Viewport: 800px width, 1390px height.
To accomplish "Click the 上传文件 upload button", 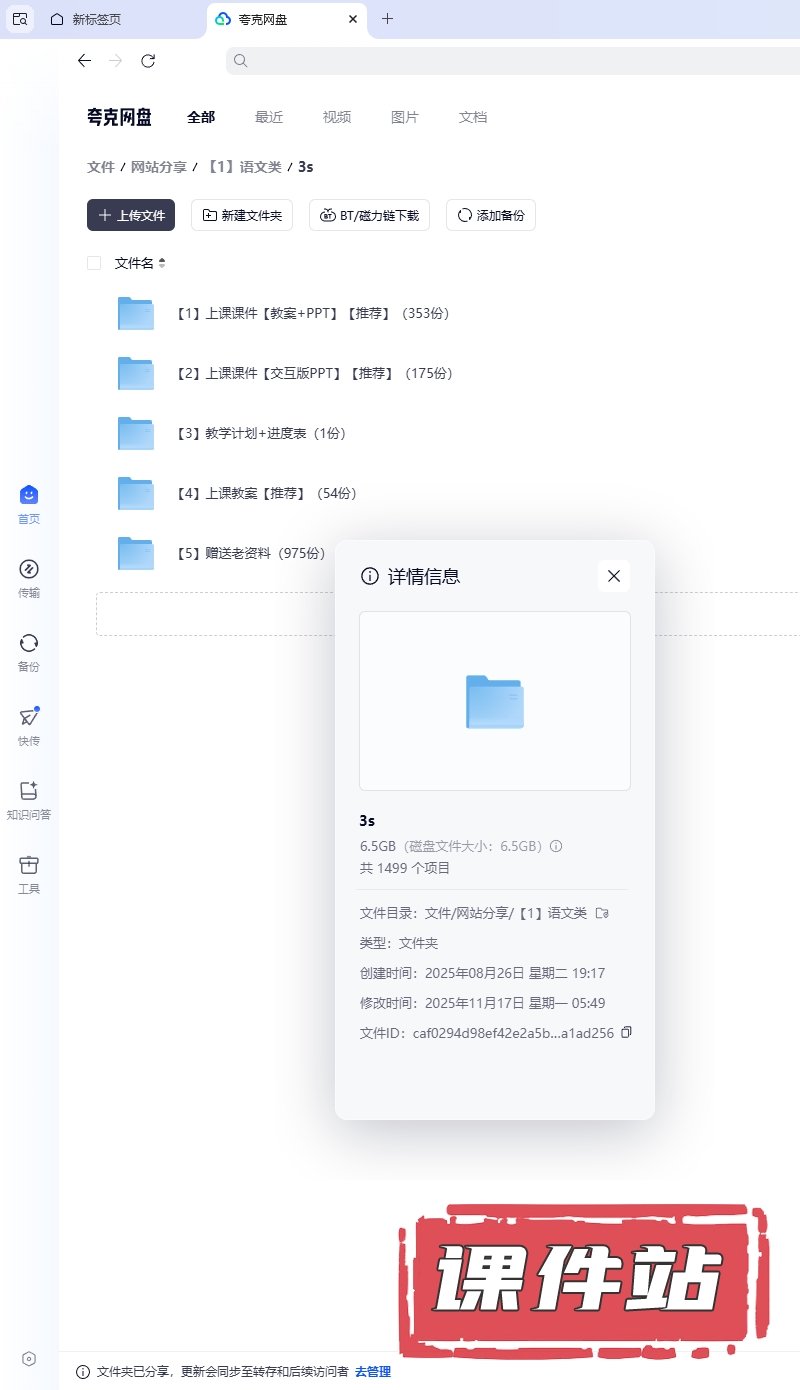I will click(131, 215).
